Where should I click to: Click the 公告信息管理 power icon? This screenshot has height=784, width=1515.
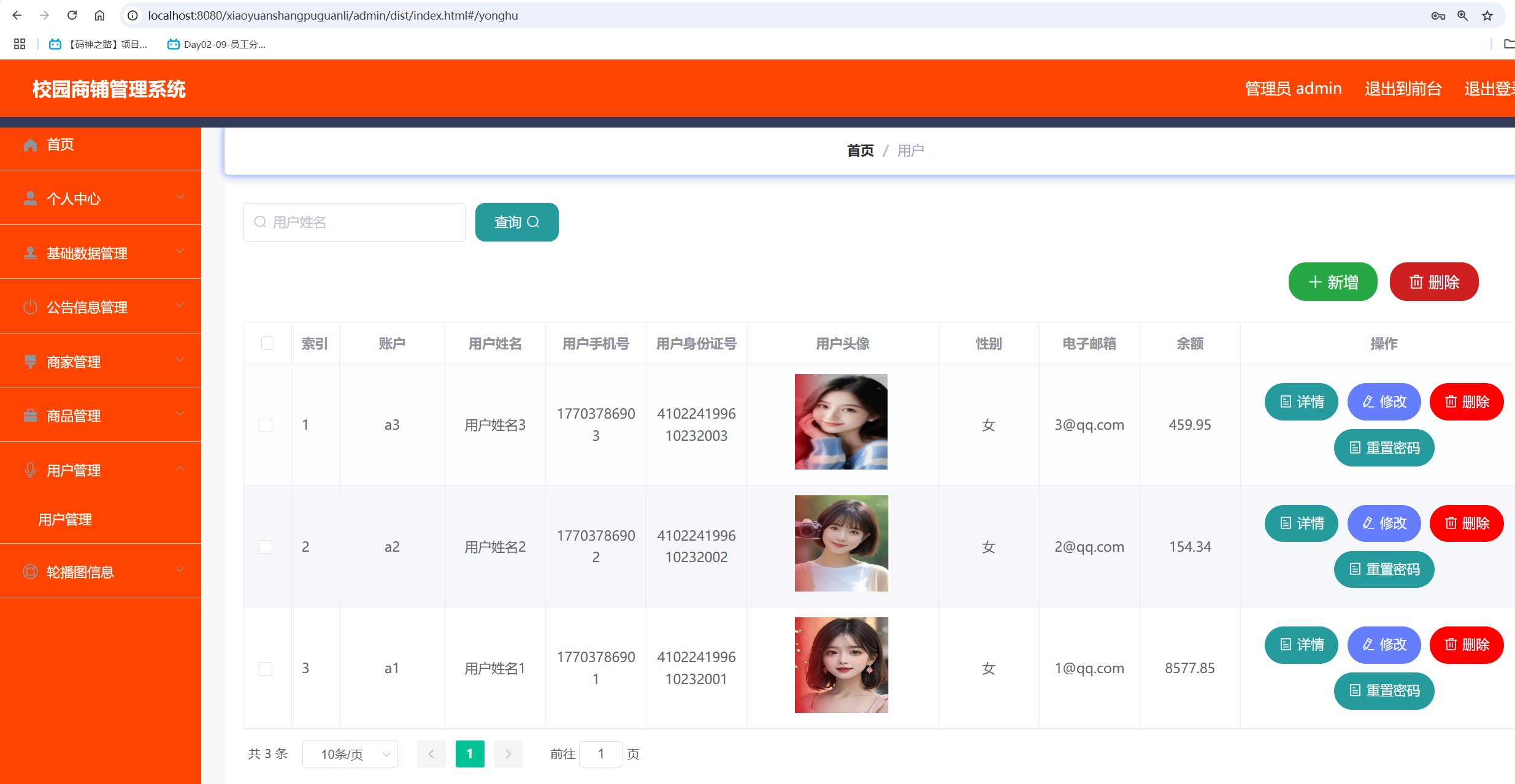click(x=31, y=306)
